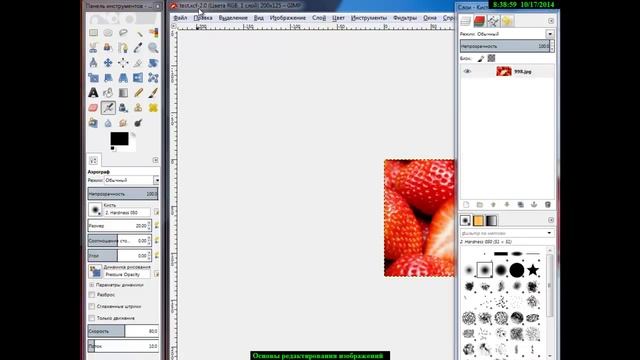Select the Text tool
Viewport: 640px width, 360px height.
tap(93, 93)
